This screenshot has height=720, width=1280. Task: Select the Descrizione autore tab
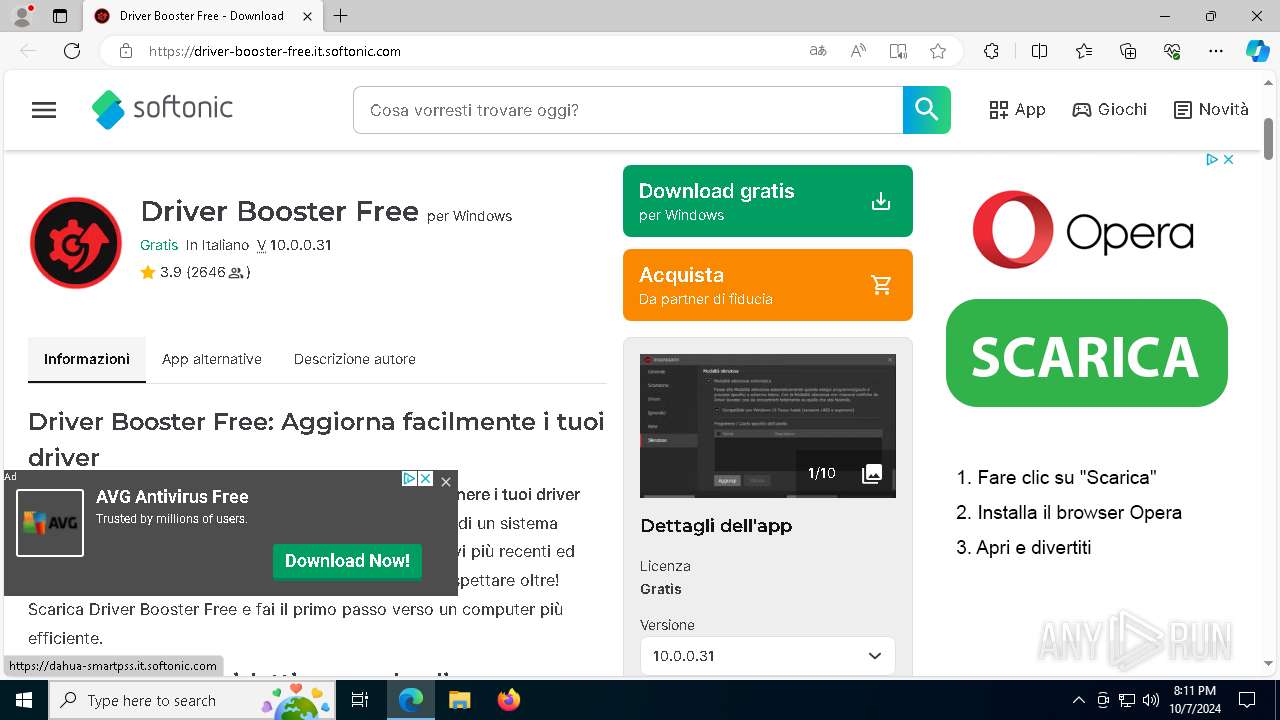coord(355,359)
